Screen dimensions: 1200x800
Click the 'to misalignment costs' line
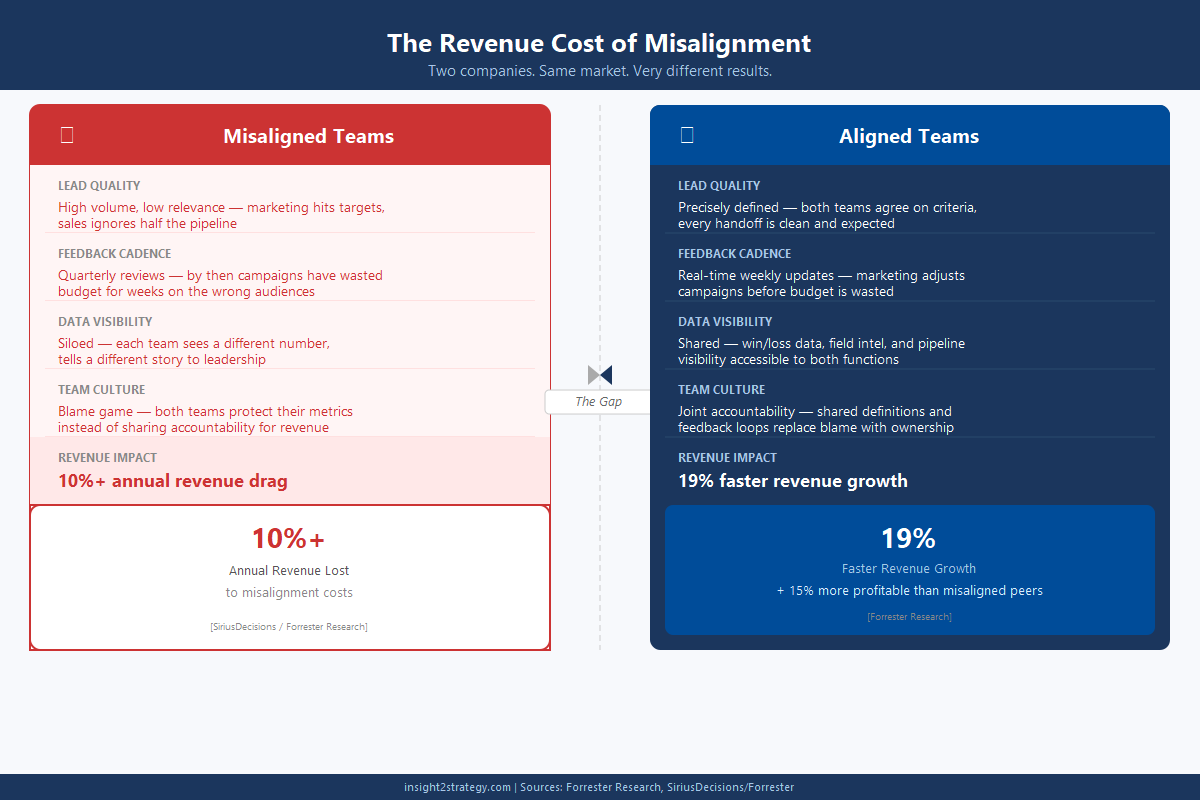pos(289,593)
